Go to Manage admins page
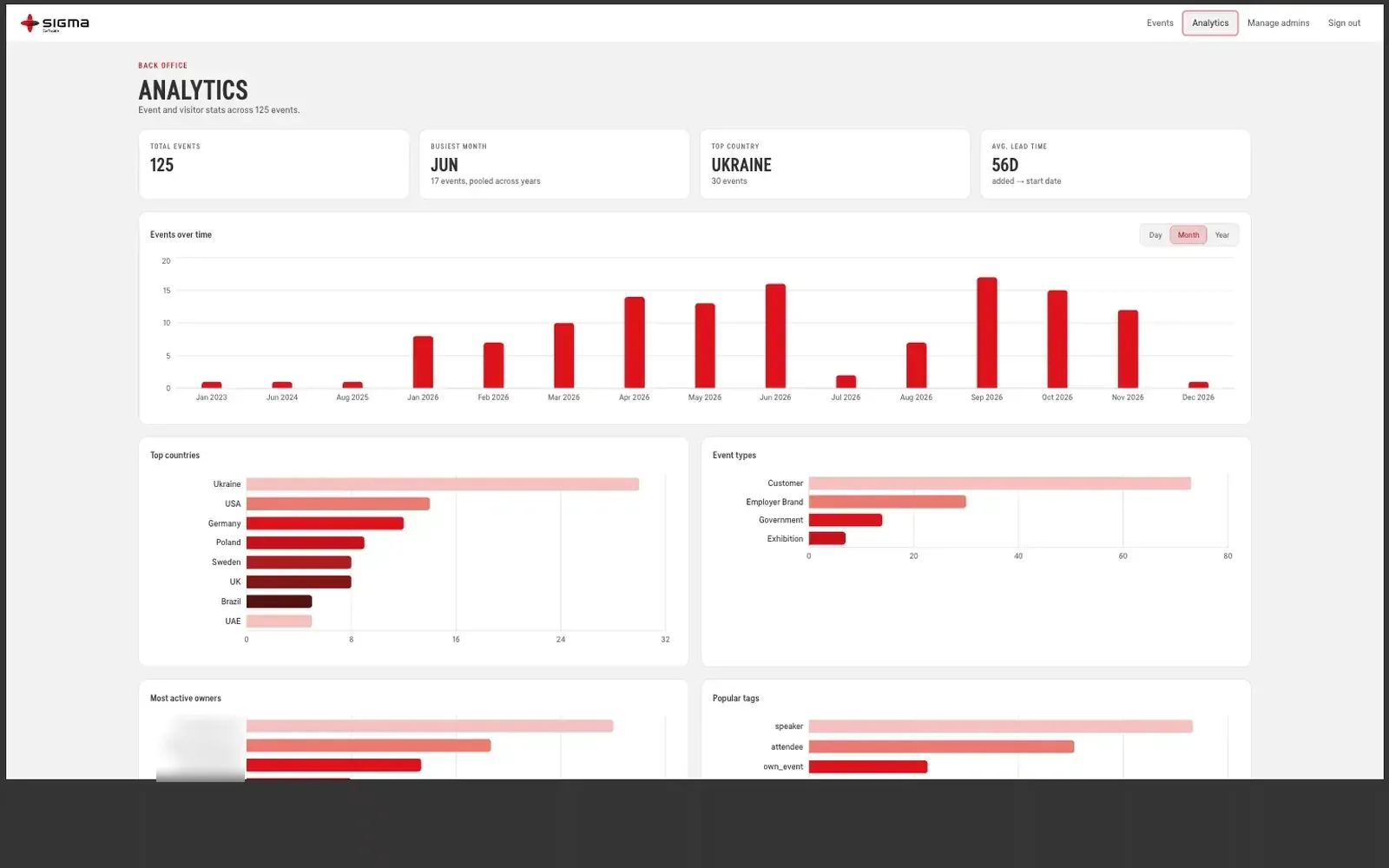 (x=1278, y=23)
